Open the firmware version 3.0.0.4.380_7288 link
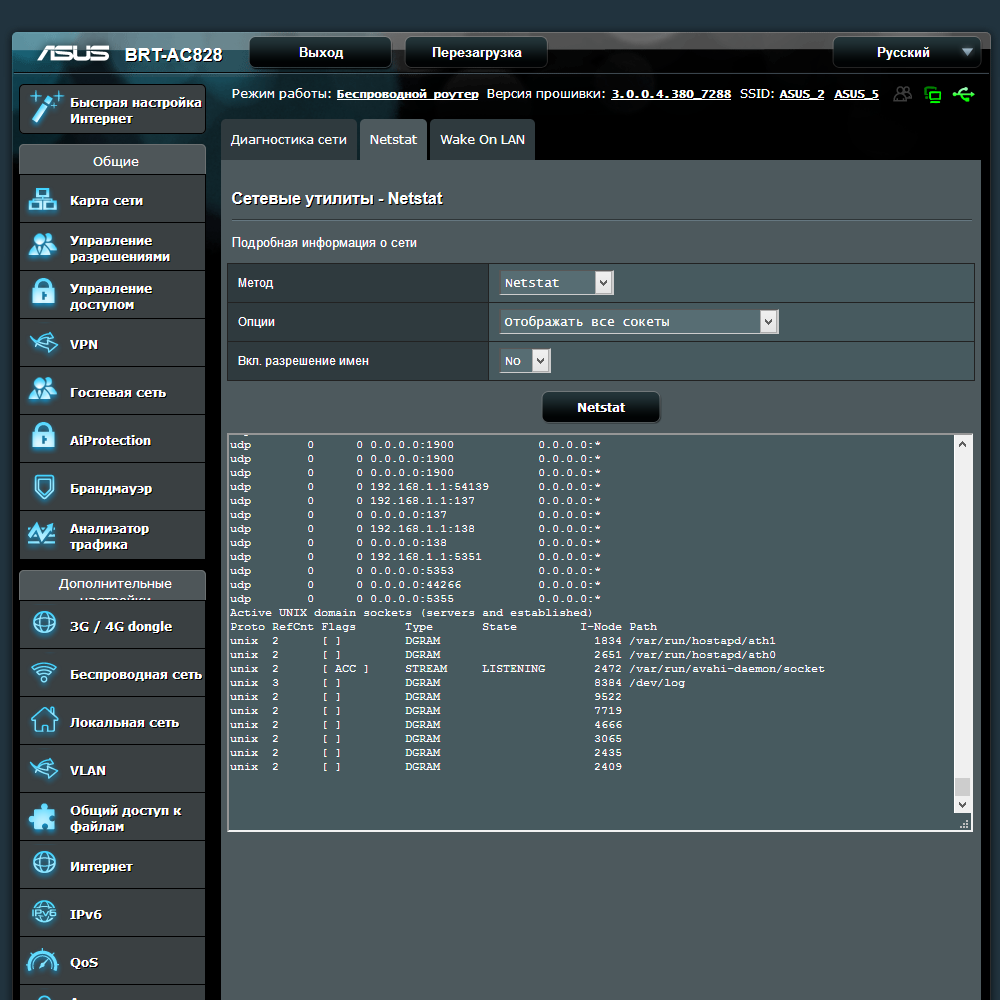This screenshot has height=1000, width=1000. click(671, 94)
